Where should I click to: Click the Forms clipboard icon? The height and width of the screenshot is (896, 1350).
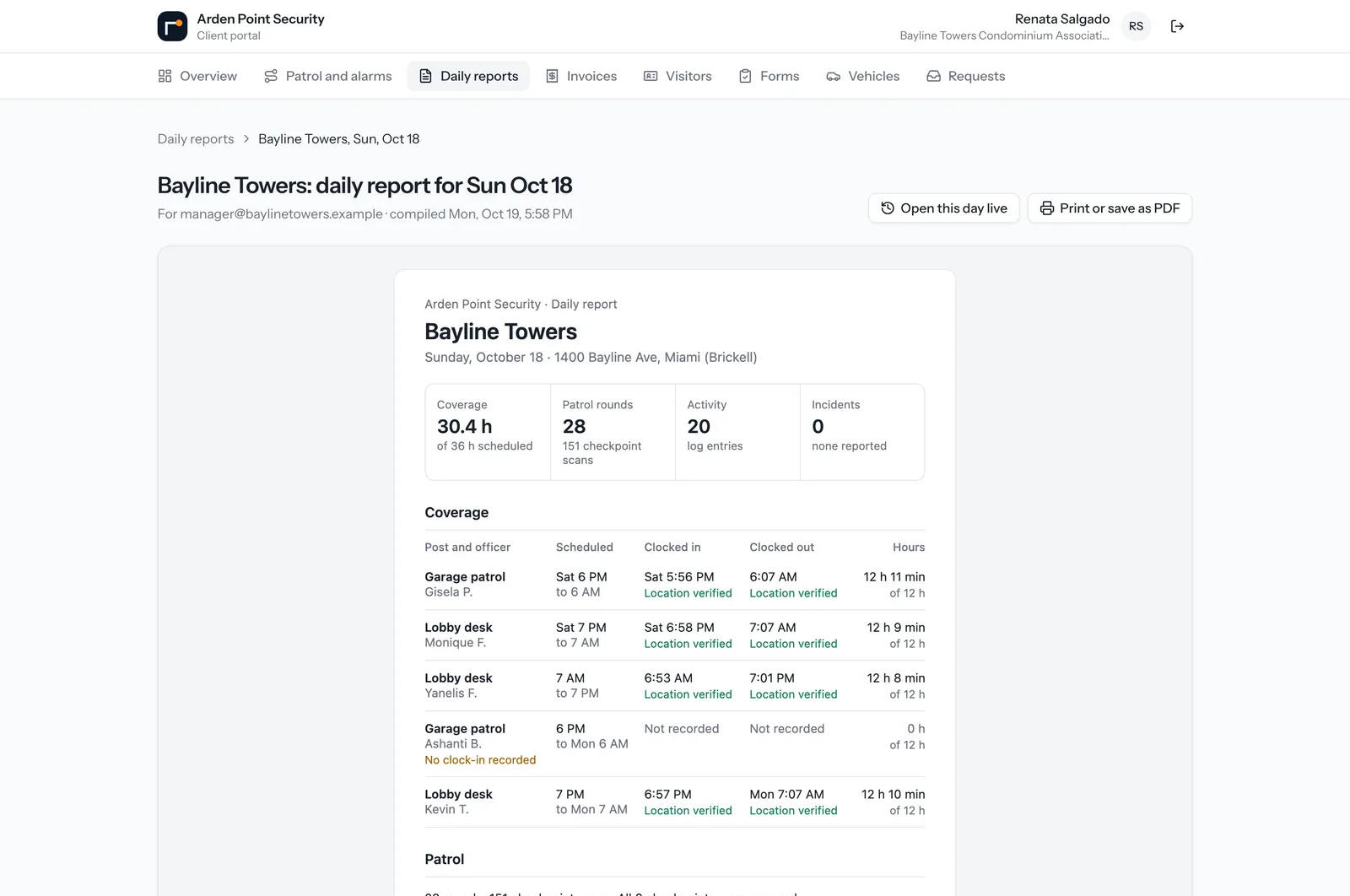[x=745, y=76]
